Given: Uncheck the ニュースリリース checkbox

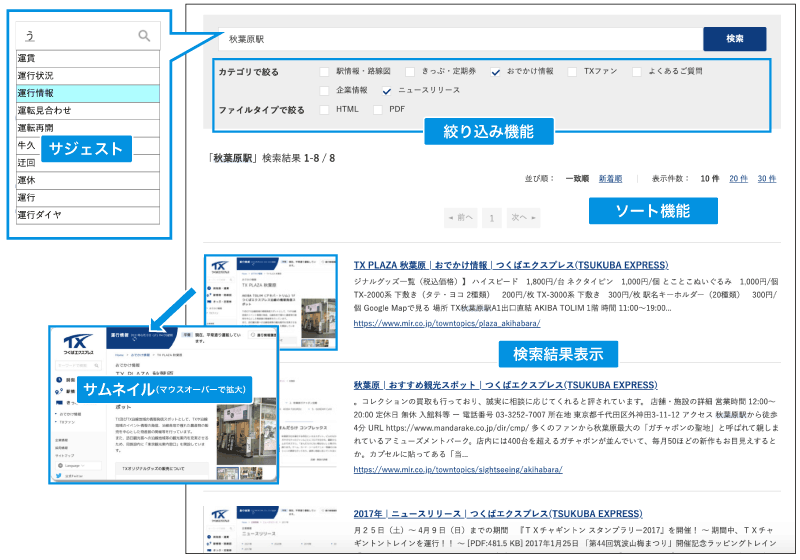Looking at the screenshot, I should click(x=386, y=91).
